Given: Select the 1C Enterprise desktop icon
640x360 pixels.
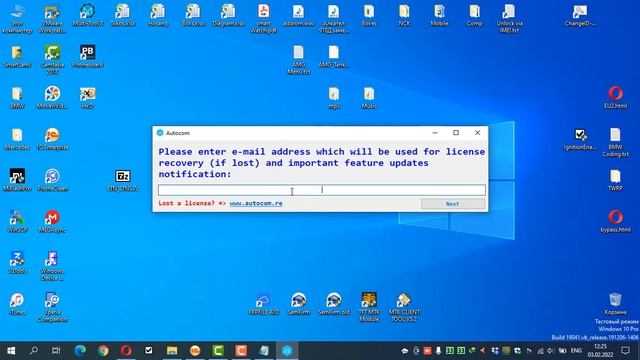Looking at the screenshot, I should click(x=52, y=139).
